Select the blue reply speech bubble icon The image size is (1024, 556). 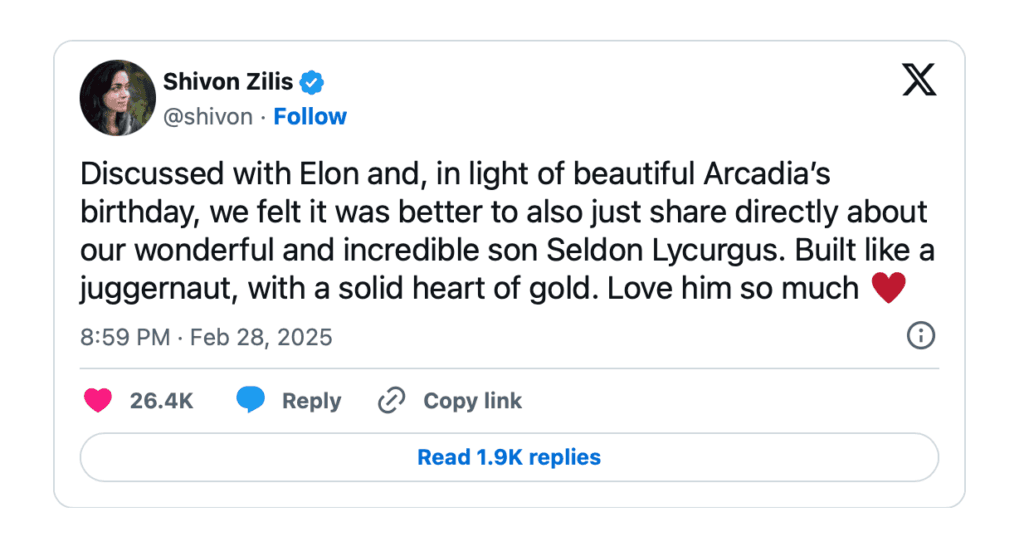pos(250,399)
